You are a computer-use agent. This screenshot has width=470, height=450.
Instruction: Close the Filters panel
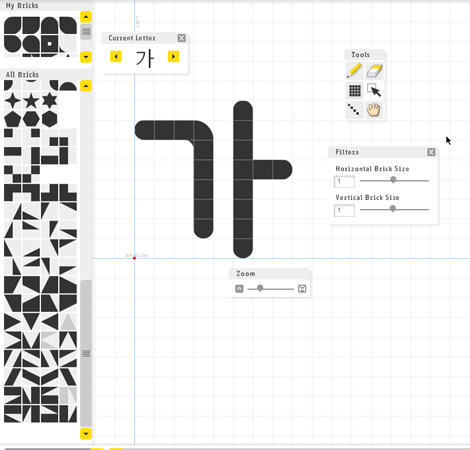[431, 152]
